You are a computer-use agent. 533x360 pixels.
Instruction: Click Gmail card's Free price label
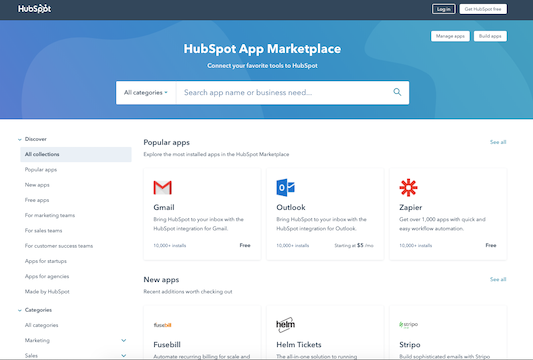245,245
